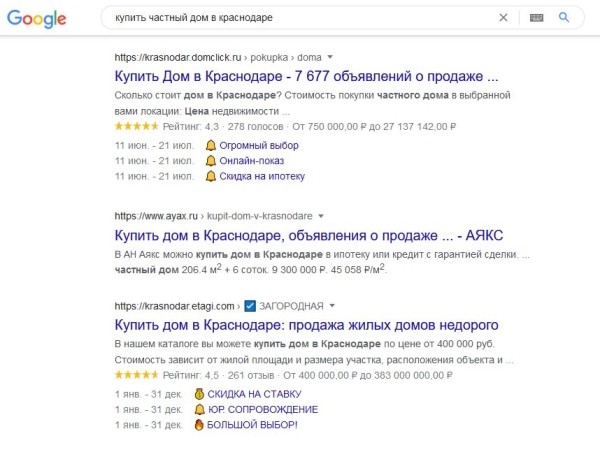Click the 'БОЛЬШОЙ ВЫБОР!' link

coord(252,425)
